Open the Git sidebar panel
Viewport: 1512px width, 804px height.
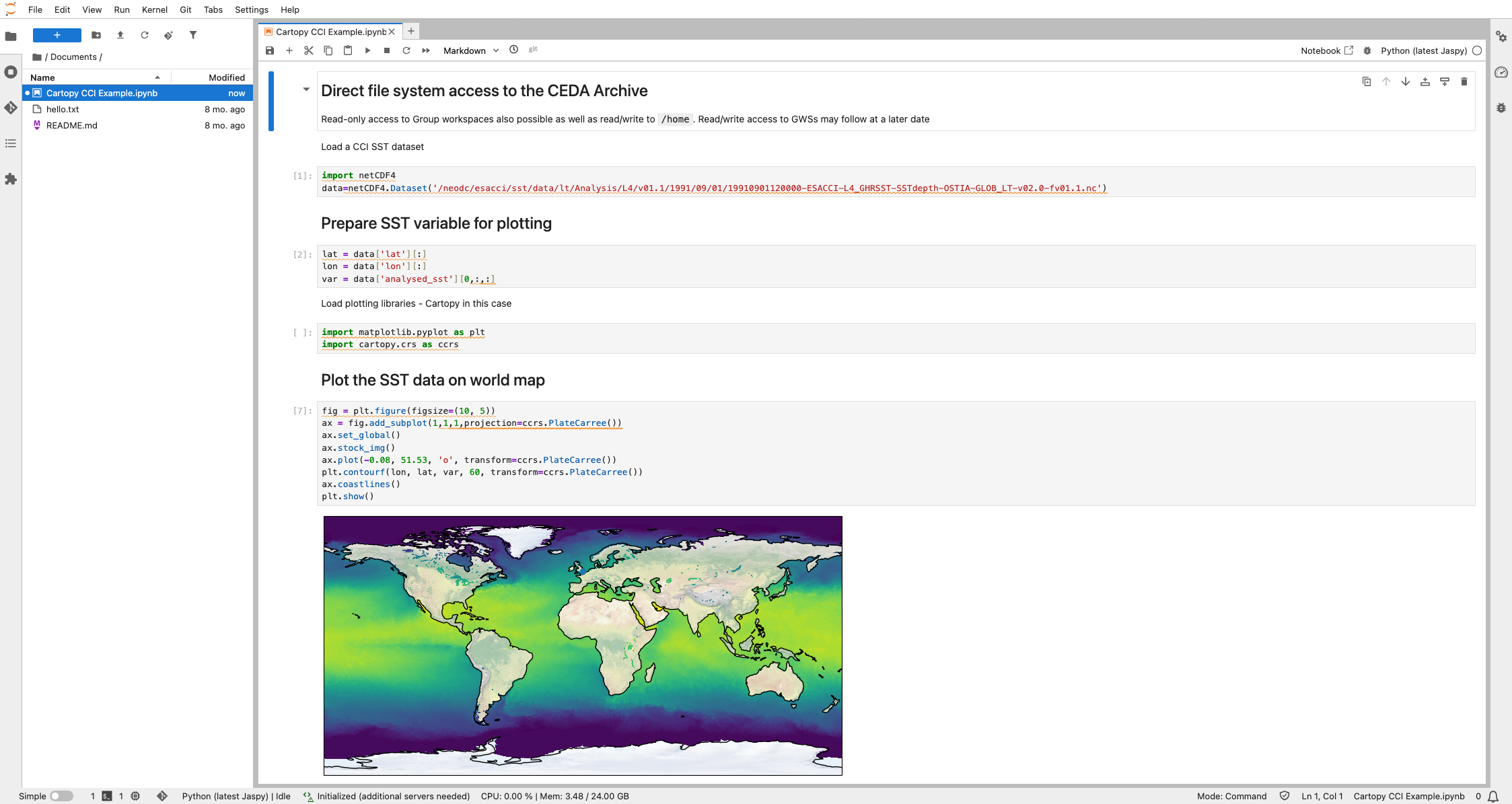pos(11,108)
